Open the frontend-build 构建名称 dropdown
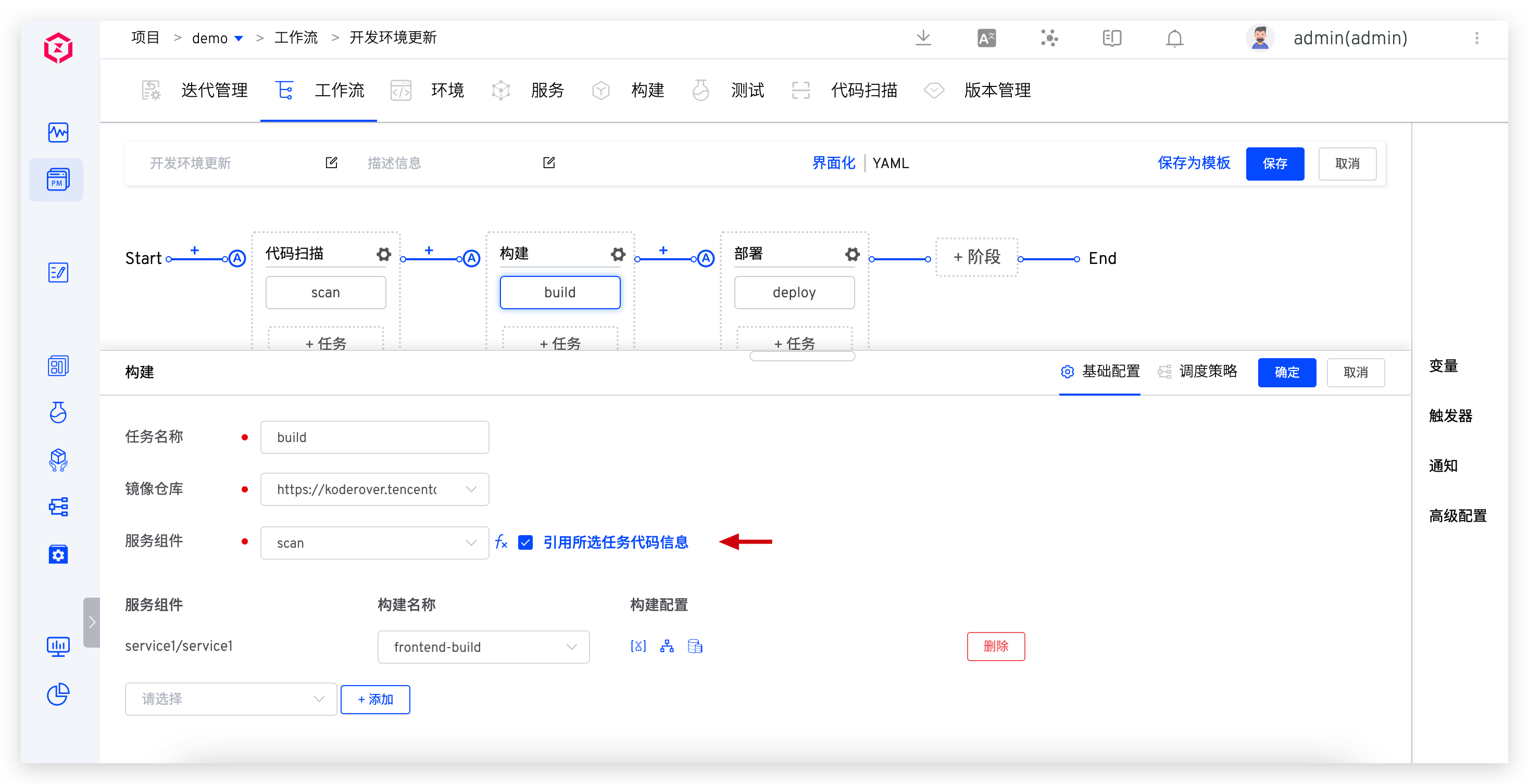 coord(483,647)
